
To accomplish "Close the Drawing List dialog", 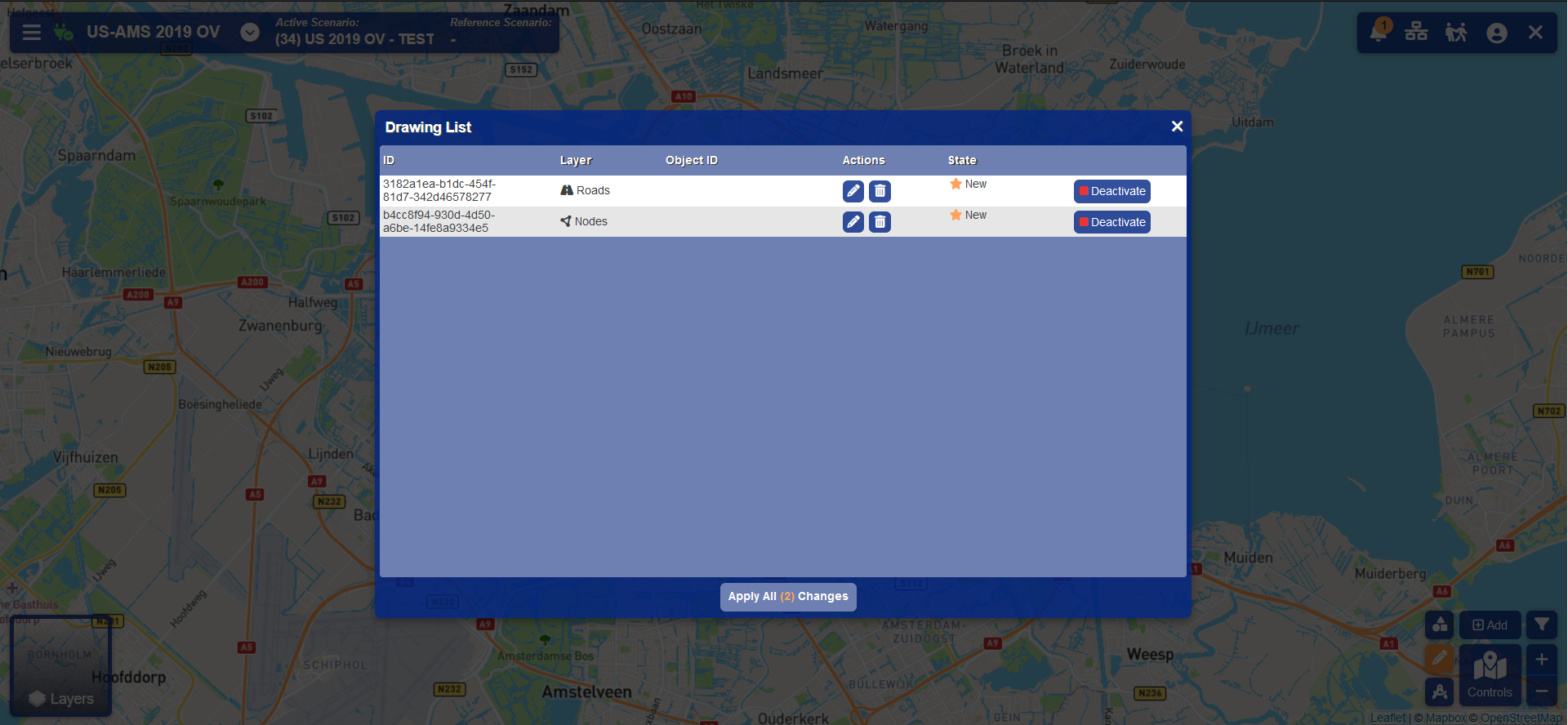I will [1177, 127].
